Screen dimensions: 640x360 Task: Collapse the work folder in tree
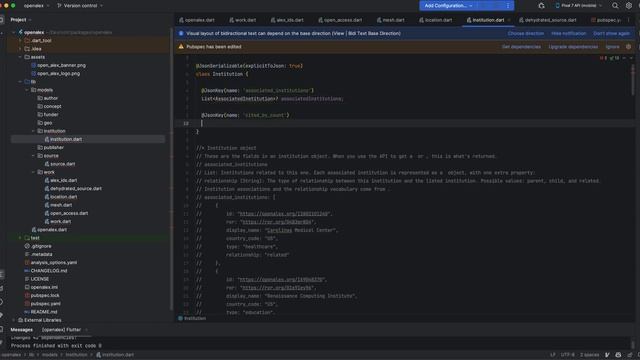click(x=33, y=172)
